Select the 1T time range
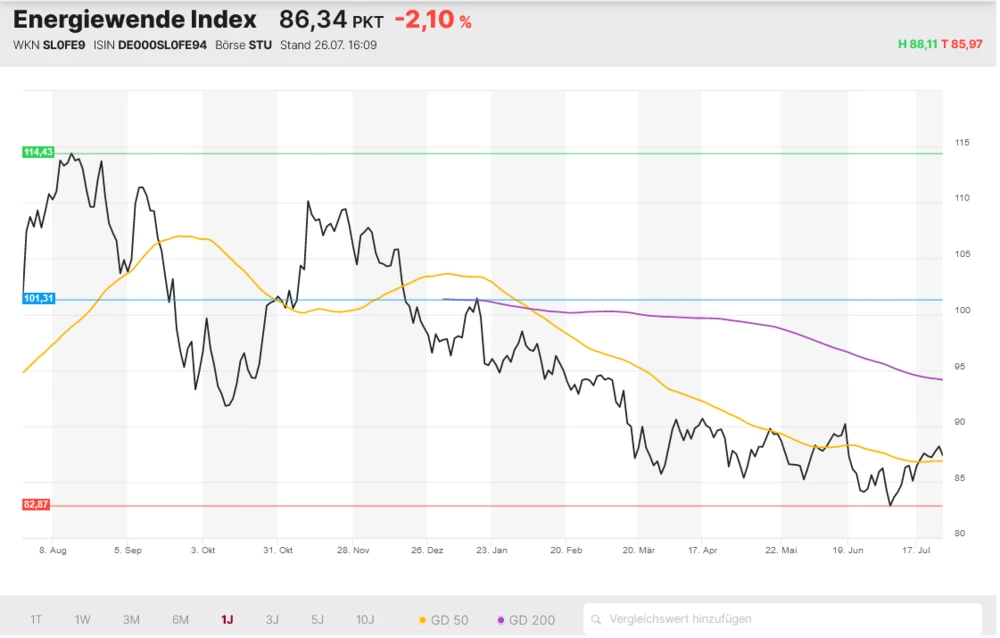Viewport: 1000px width, 638px height. 36,620
